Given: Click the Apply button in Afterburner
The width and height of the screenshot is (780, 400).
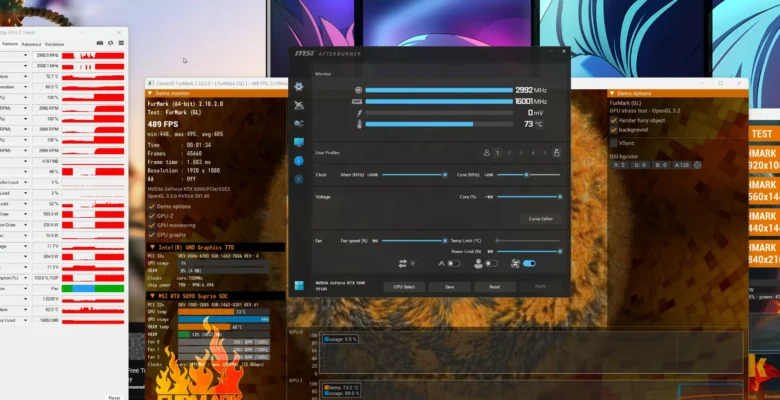Looking at the screenshot, I should click(x=540, y=287).
